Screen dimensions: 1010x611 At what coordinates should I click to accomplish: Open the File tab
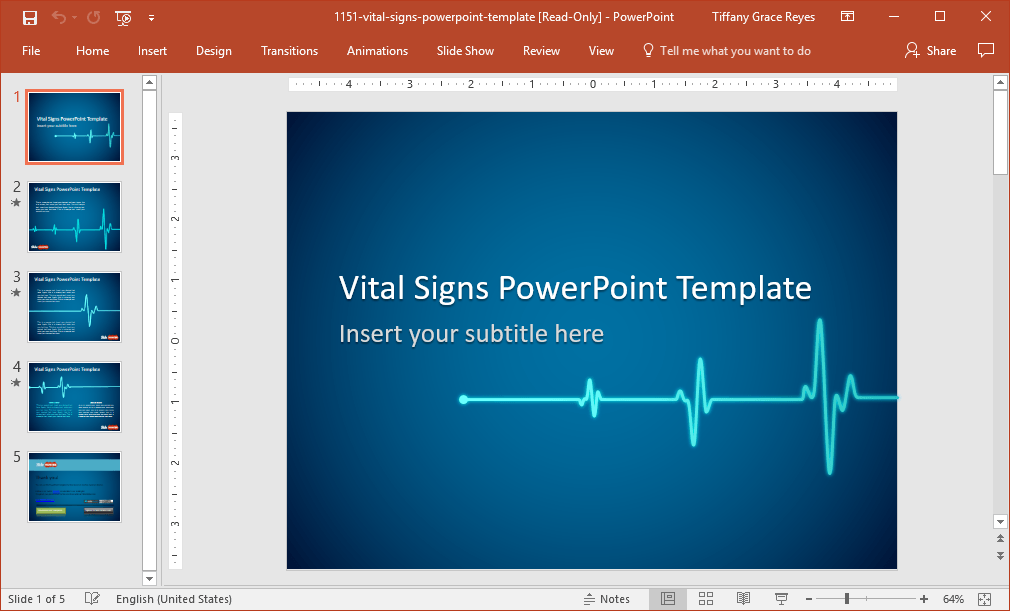click(31, 51)
